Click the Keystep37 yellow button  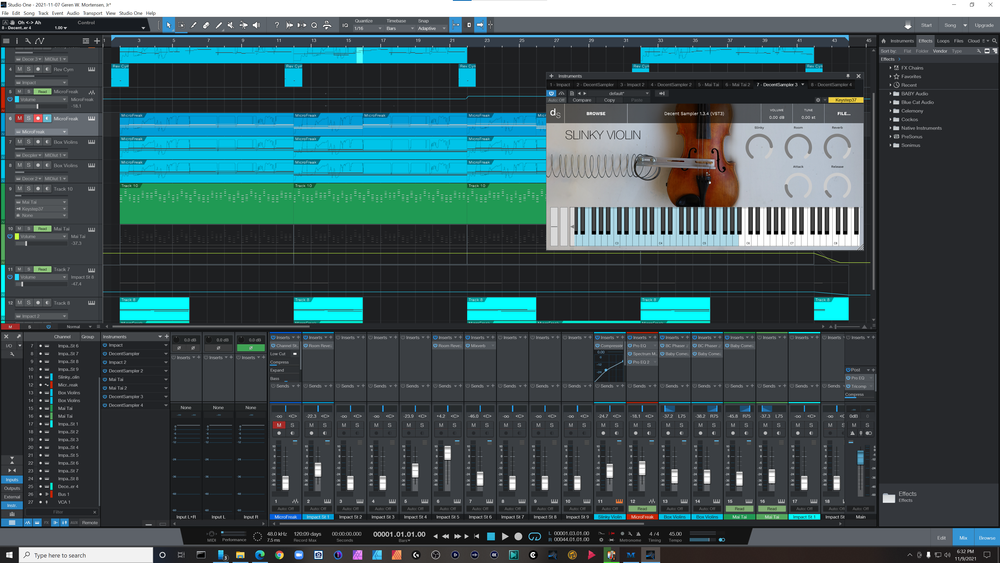tap(846, 100)
